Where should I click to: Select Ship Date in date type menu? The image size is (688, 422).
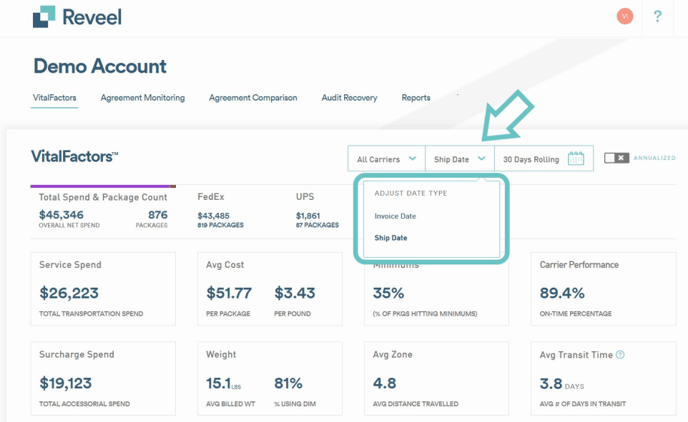coord(391,238)
